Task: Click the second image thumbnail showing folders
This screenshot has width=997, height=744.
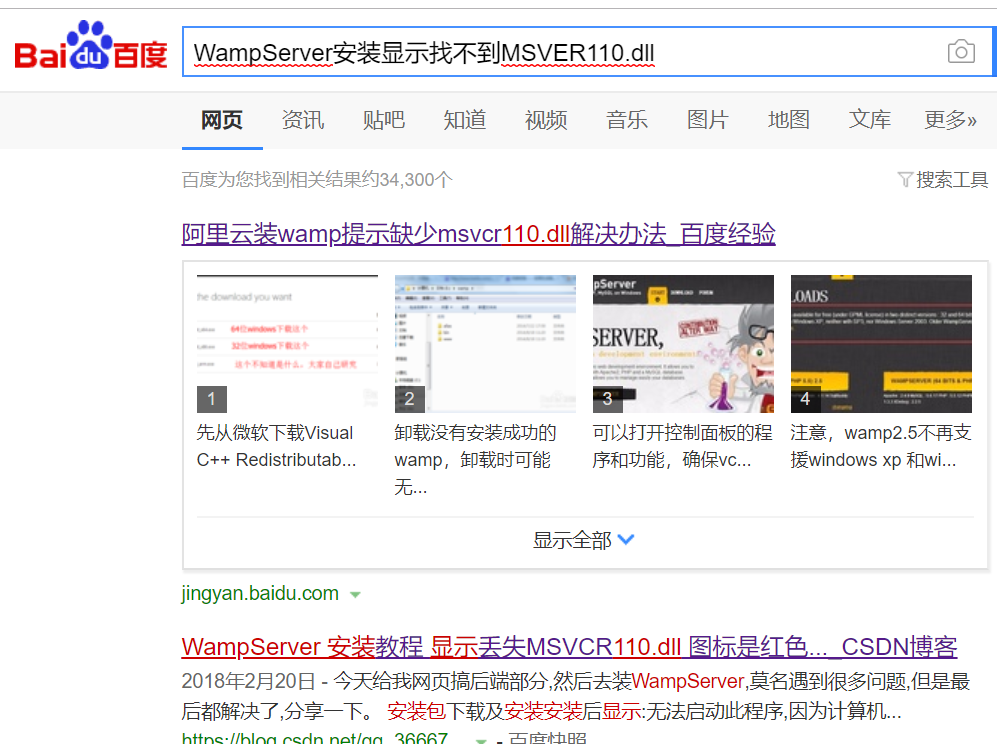Action: coord(484,343)
